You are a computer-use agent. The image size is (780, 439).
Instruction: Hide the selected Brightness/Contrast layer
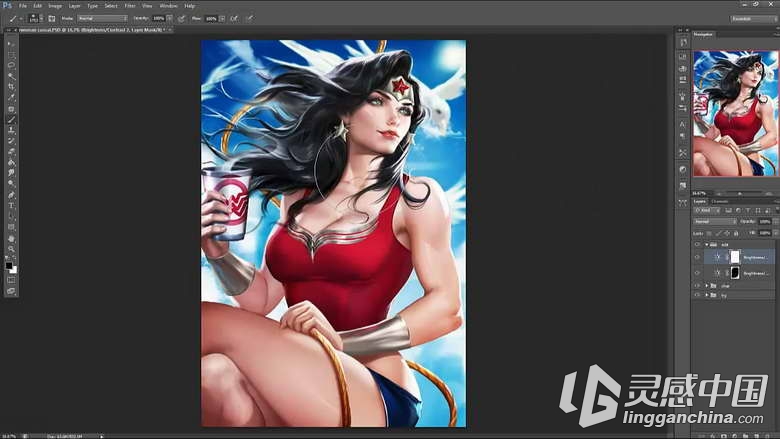click(697, 257)
